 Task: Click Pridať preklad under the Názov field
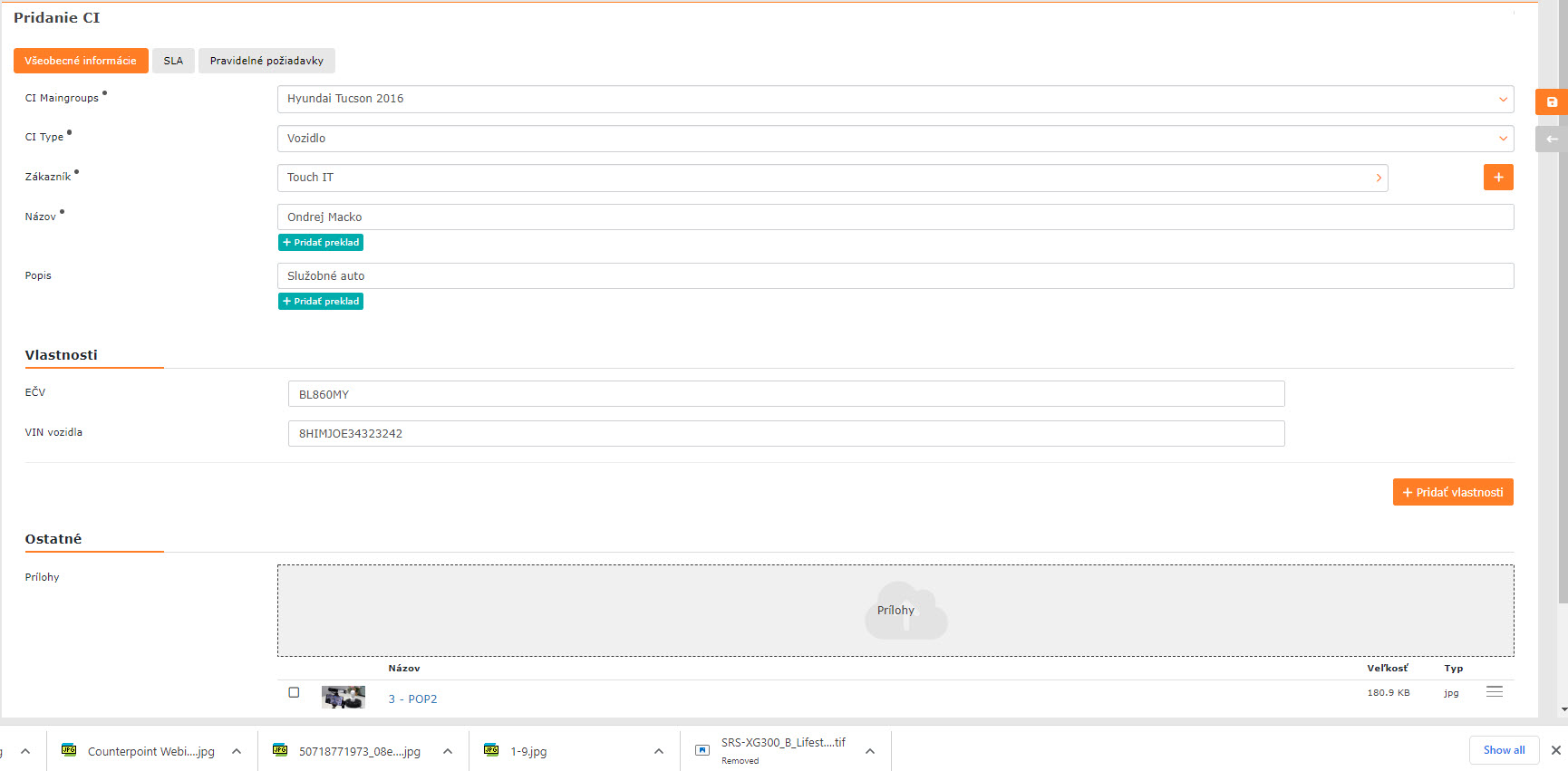(x=321, y=243)
